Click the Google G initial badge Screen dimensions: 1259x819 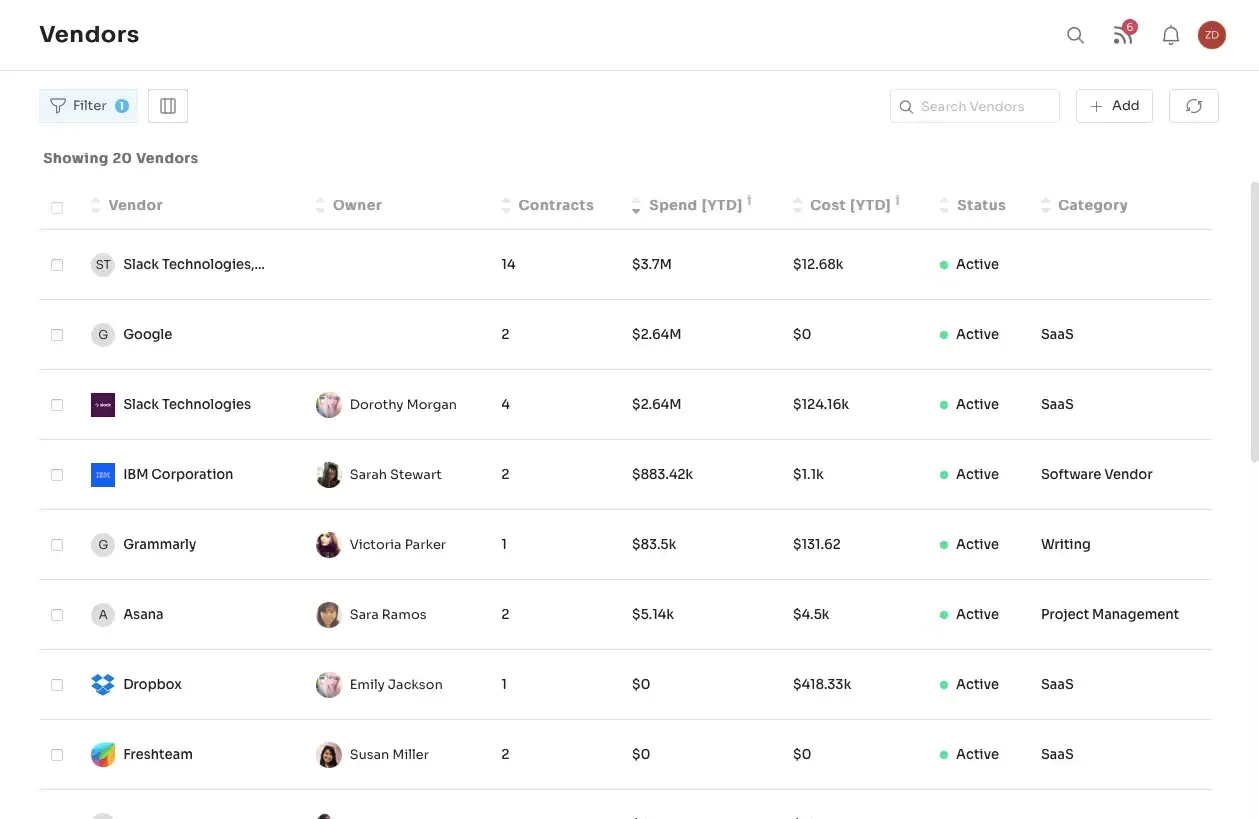[x=103, y=335]
